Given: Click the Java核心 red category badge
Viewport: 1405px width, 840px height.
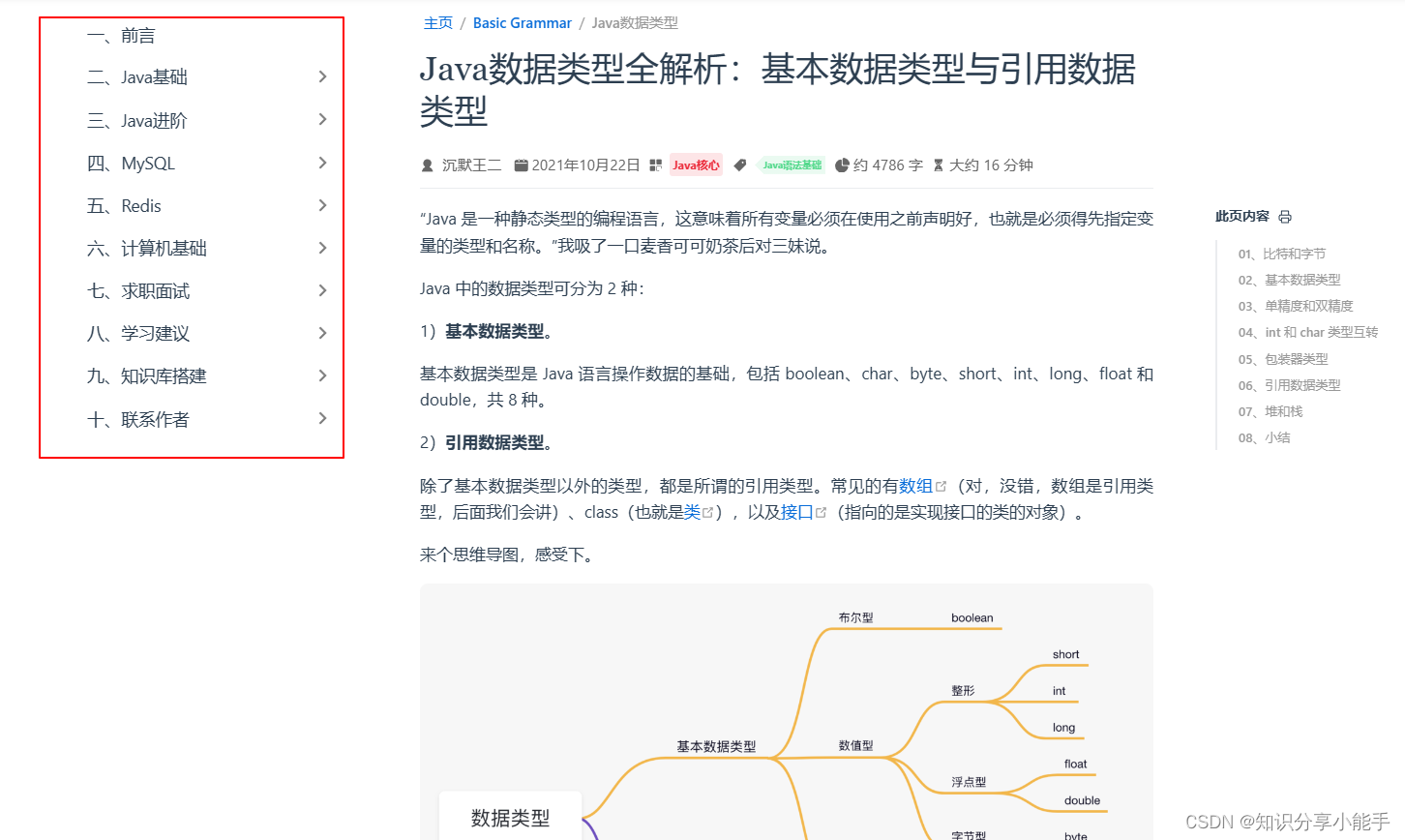Looking at the screenshot, I should [x=696, y=165].
